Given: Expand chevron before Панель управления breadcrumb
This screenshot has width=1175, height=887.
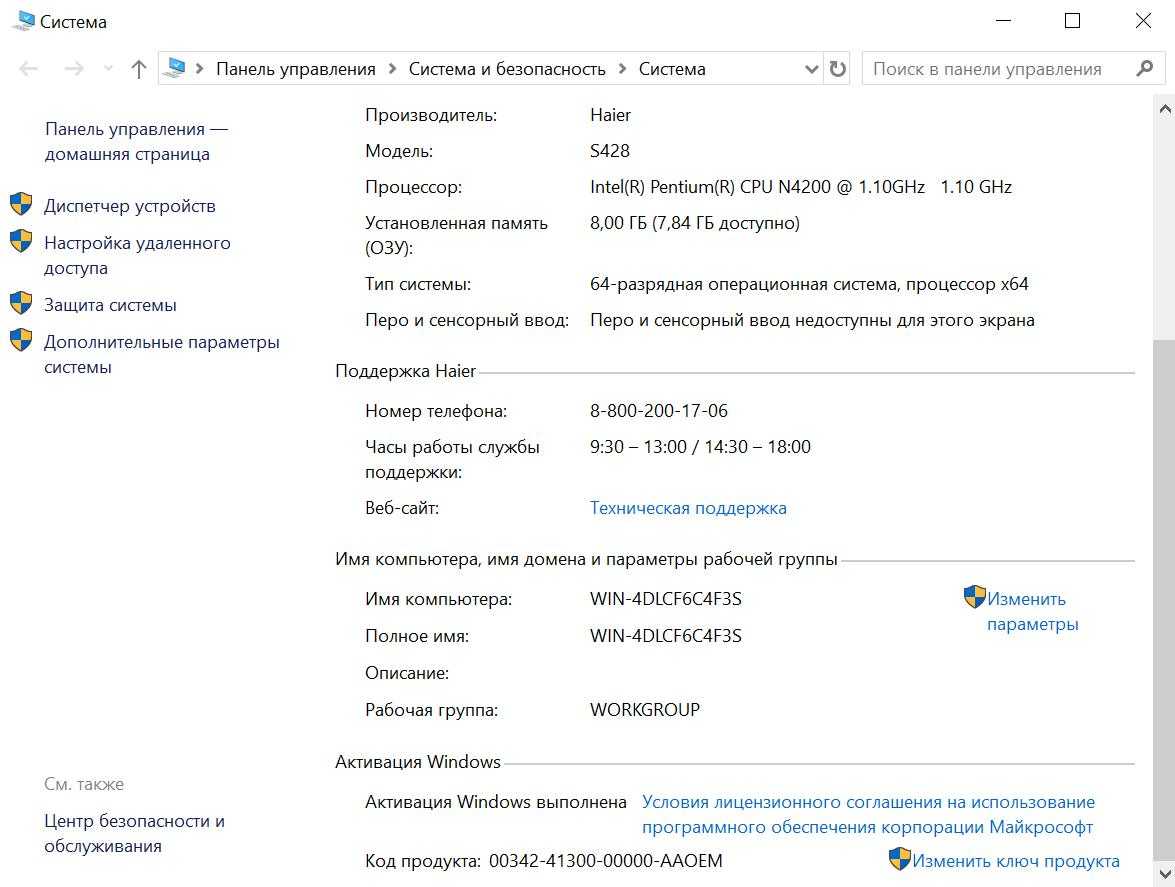Looking at the screenshot, I should pos(200,69).
